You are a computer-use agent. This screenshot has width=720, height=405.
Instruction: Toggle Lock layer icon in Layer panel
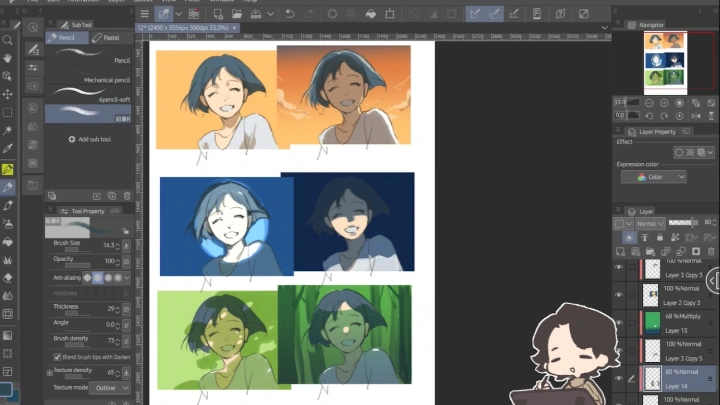(x=660, y=237)
